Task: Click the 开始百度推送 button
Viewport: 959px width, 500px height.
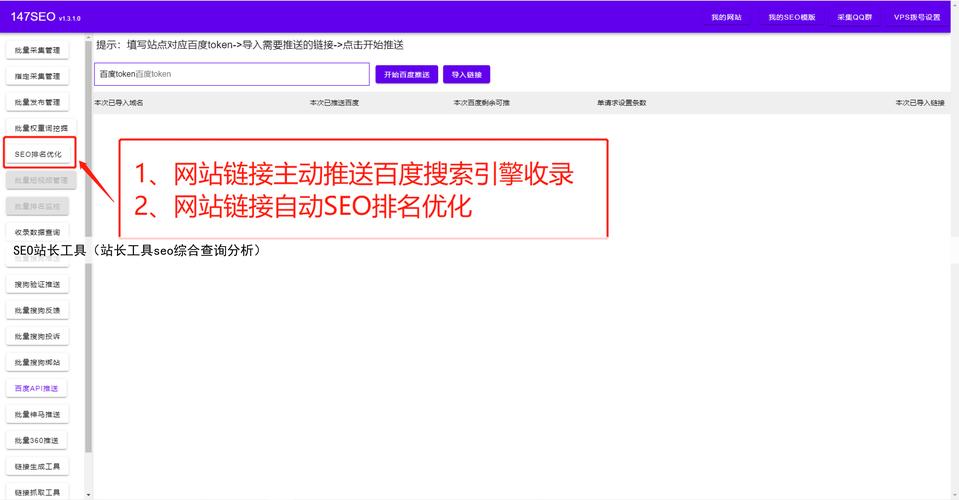Action: coord(407,75)
